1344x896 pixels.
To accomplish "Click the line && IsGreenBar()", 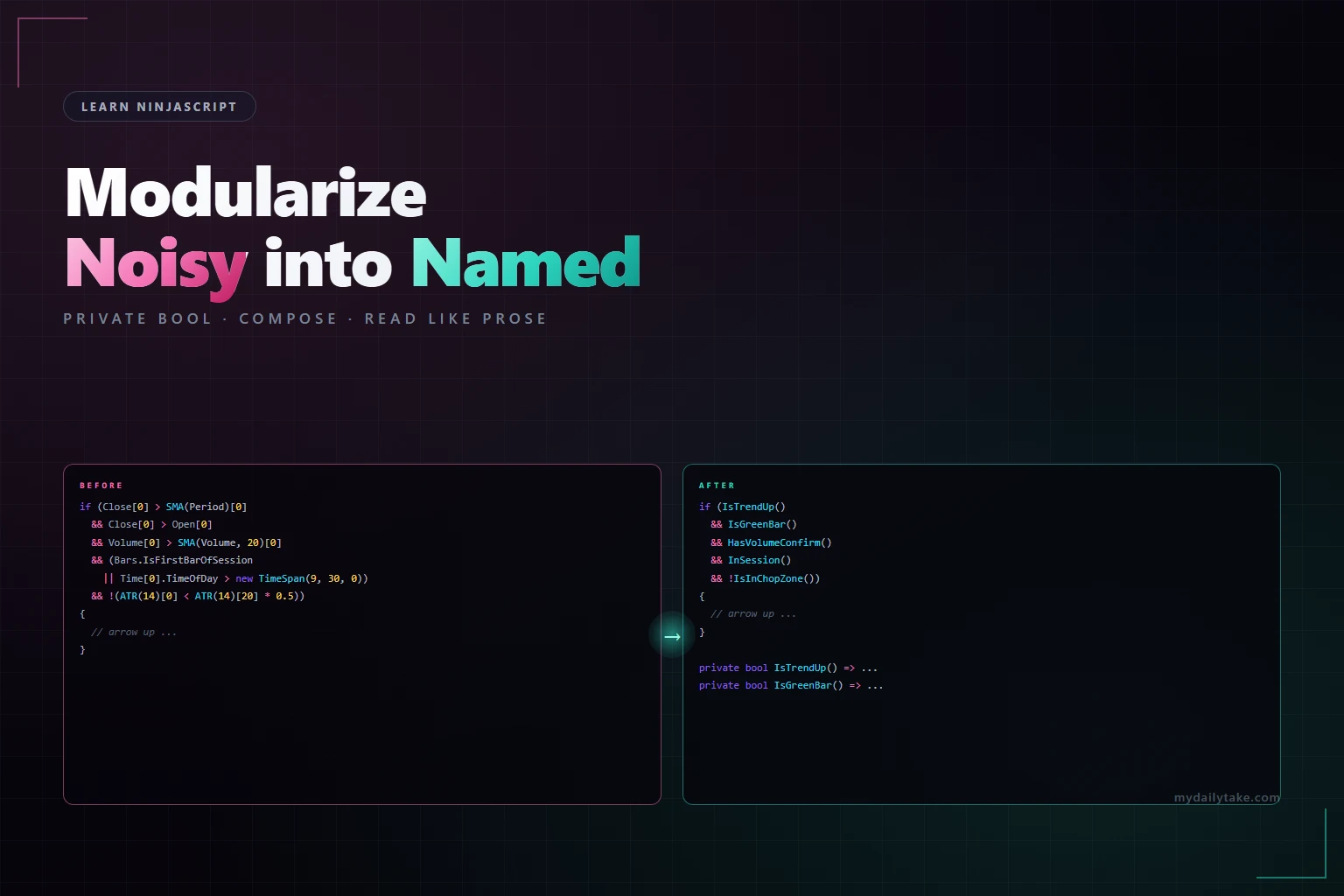I will pos(753,524).
